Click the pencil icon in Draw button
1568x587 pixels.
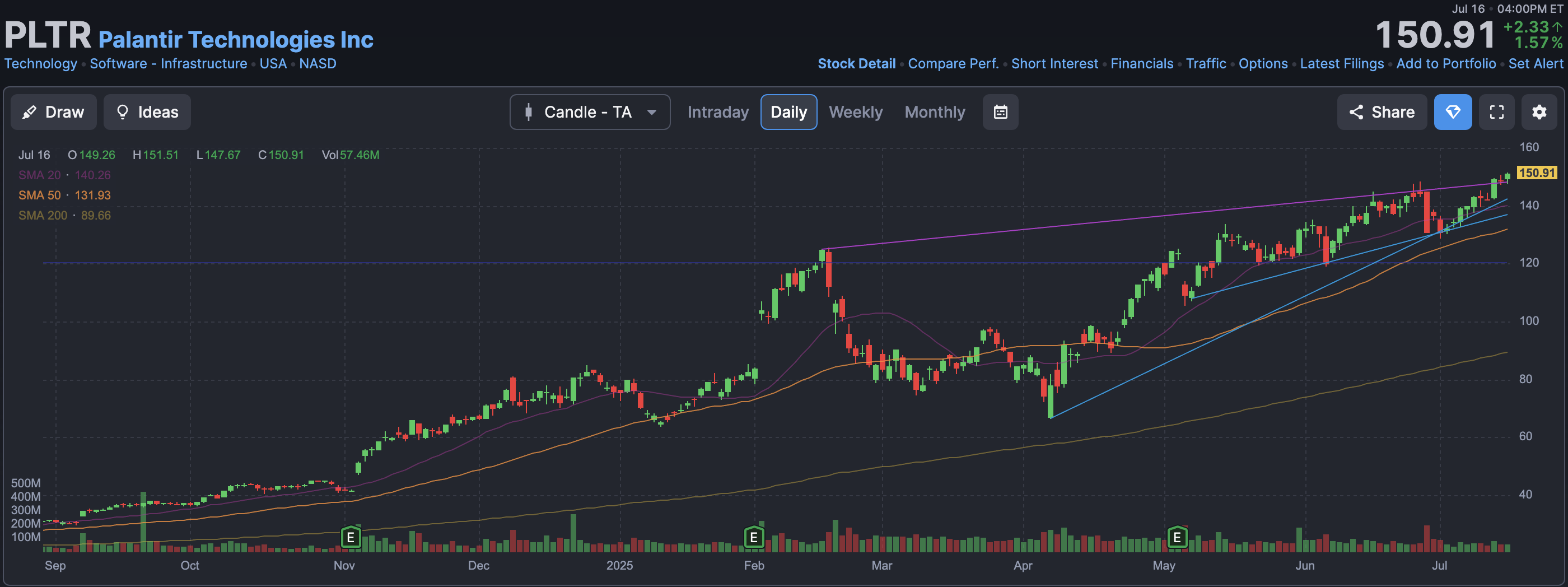coord(29,112)
